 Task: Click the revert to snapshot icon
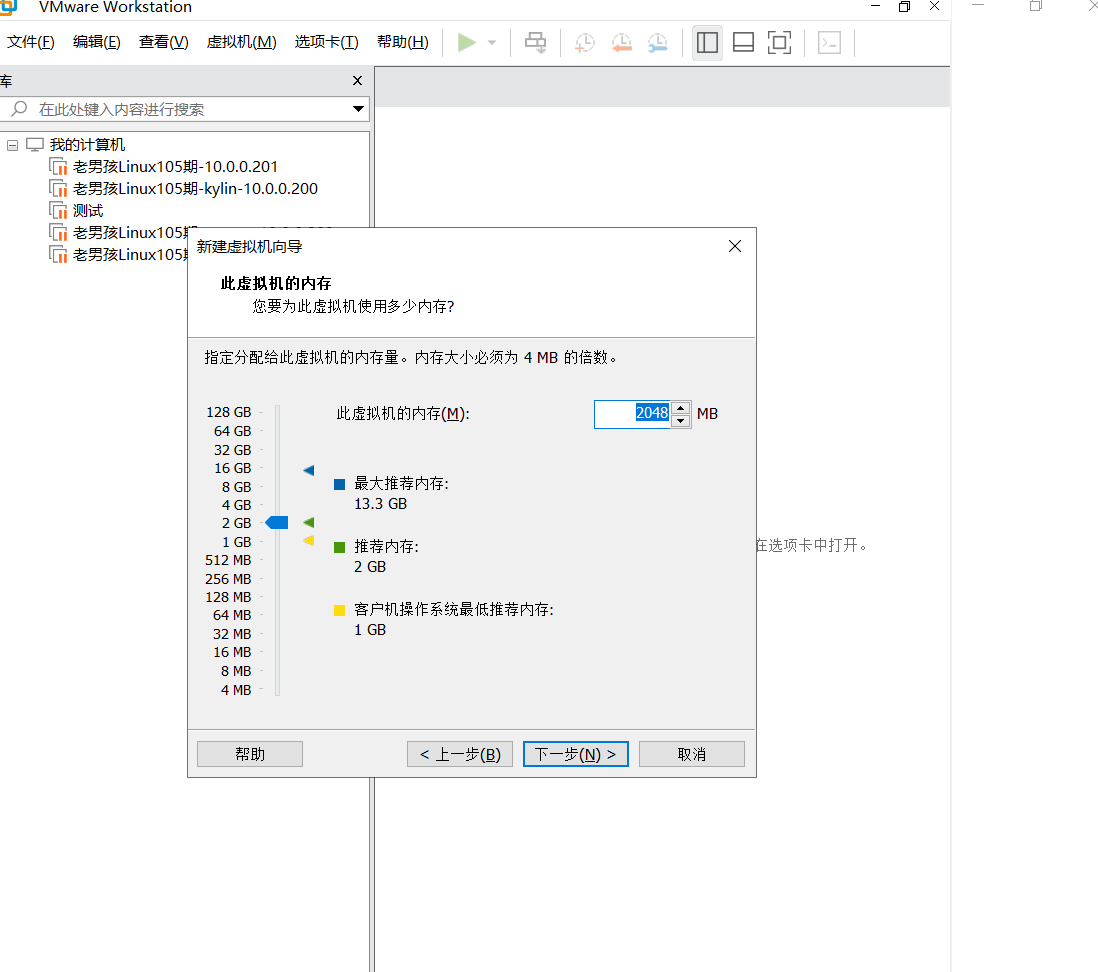(621, 43)
